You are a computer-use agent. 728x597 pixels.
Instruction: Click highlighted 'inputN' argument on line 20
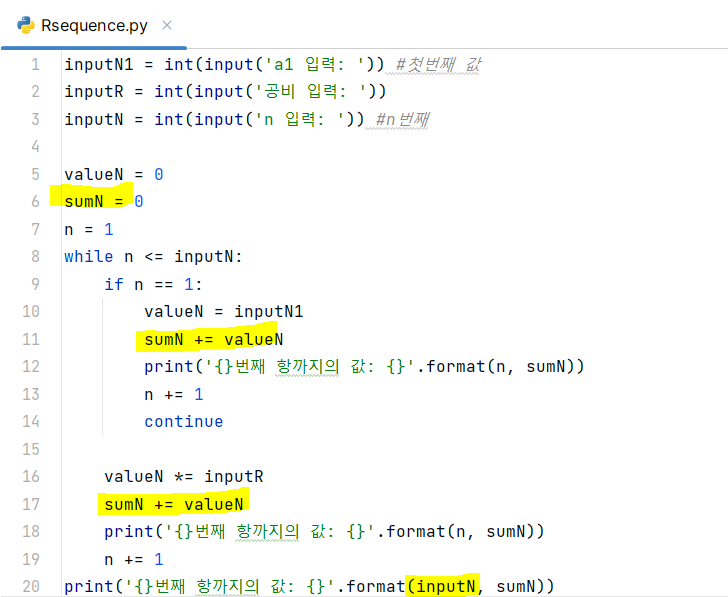[x=446, y=586]
